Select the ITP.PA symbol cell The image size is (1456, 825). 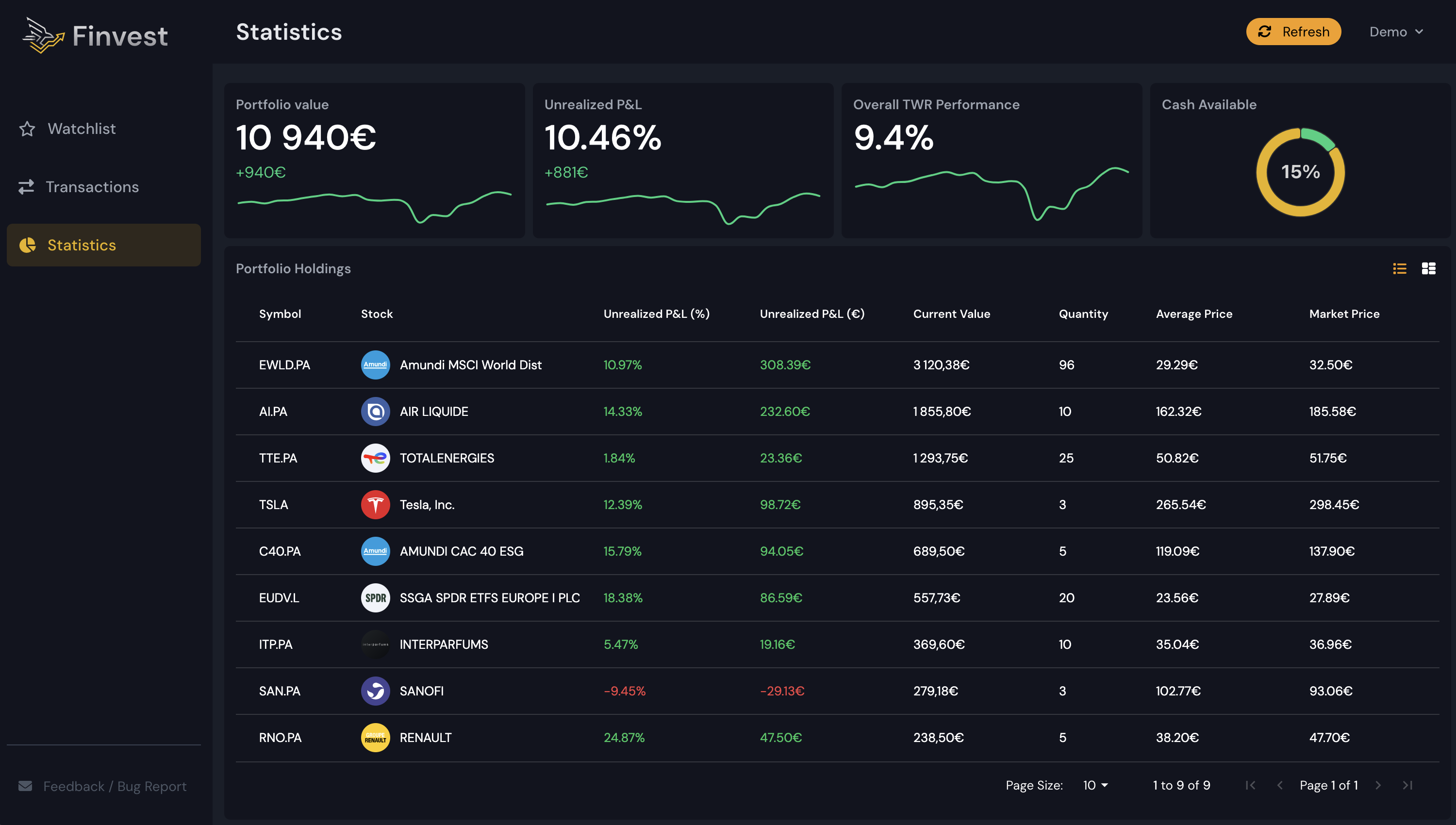point(276,644)
